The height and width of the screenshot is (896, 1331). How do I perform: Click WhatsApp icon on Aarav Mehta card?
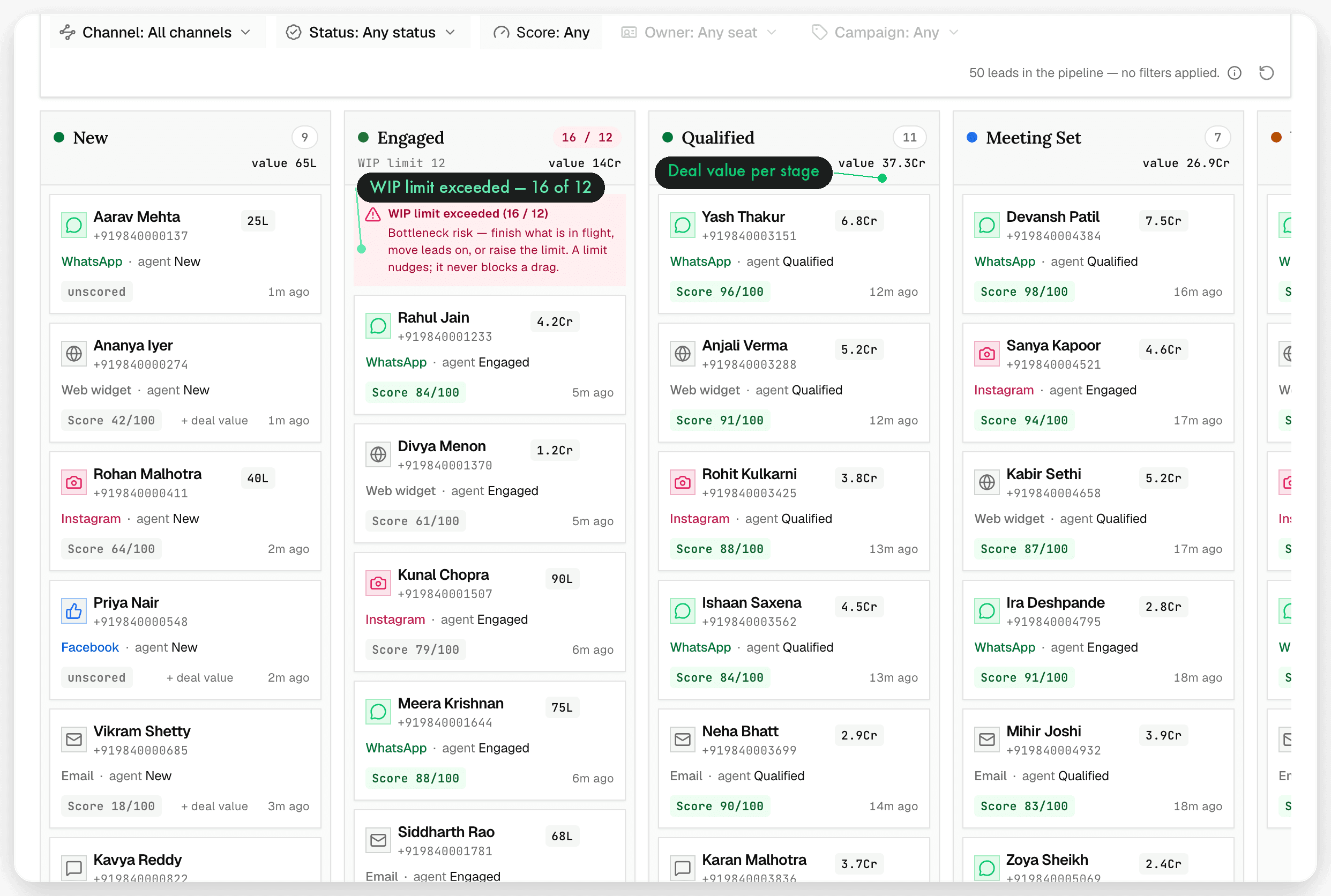coord(74,225)
